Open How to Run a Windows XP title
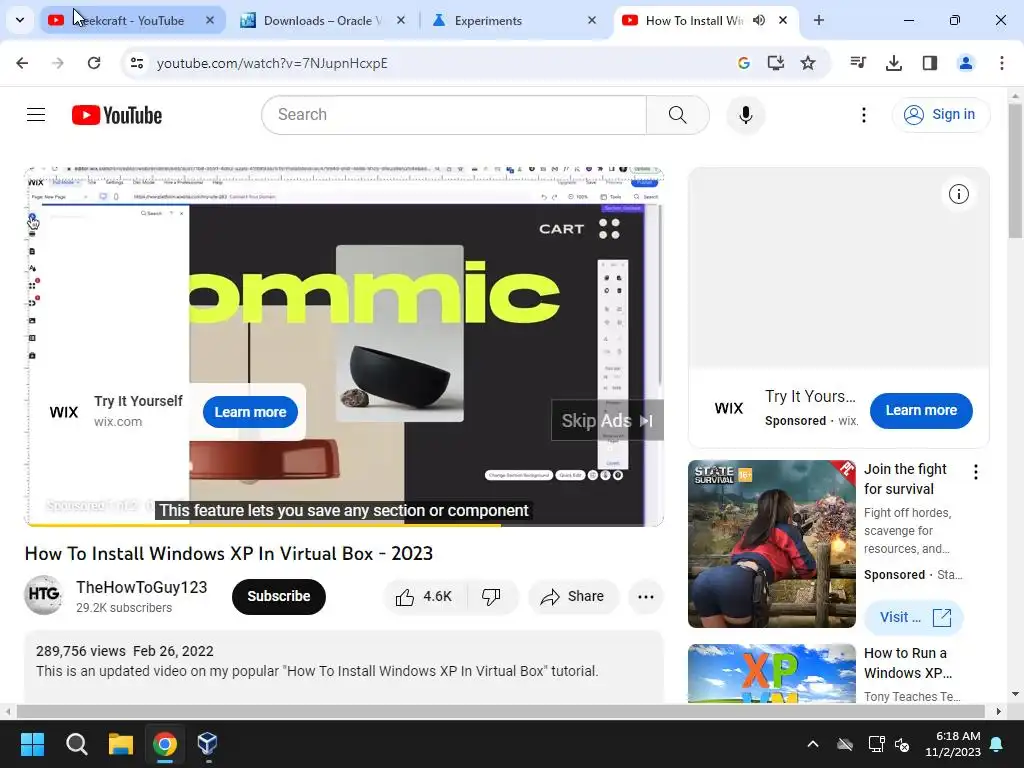This screenshot has width=1024, height=768. (x=908, y=663)
